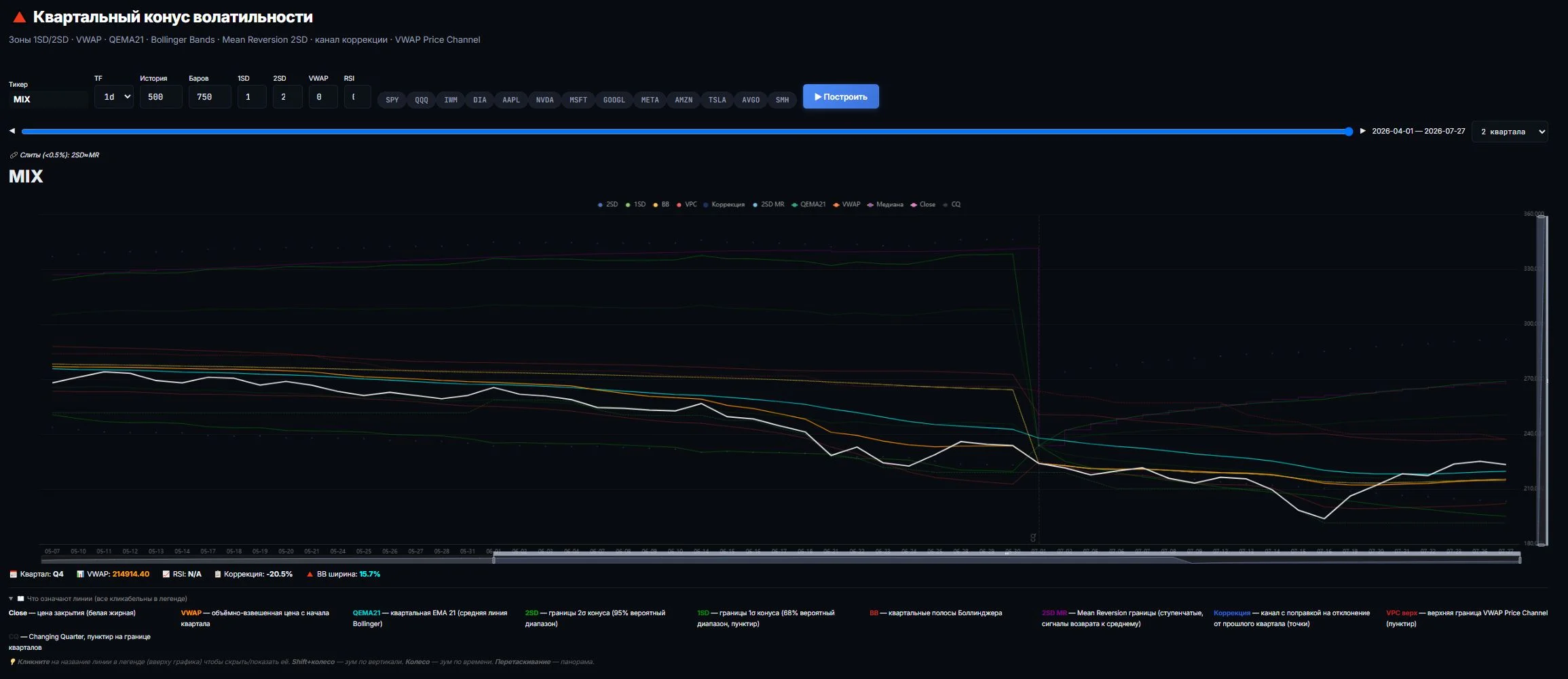Click the link icon next to Слиты

(x=14, y=155)
